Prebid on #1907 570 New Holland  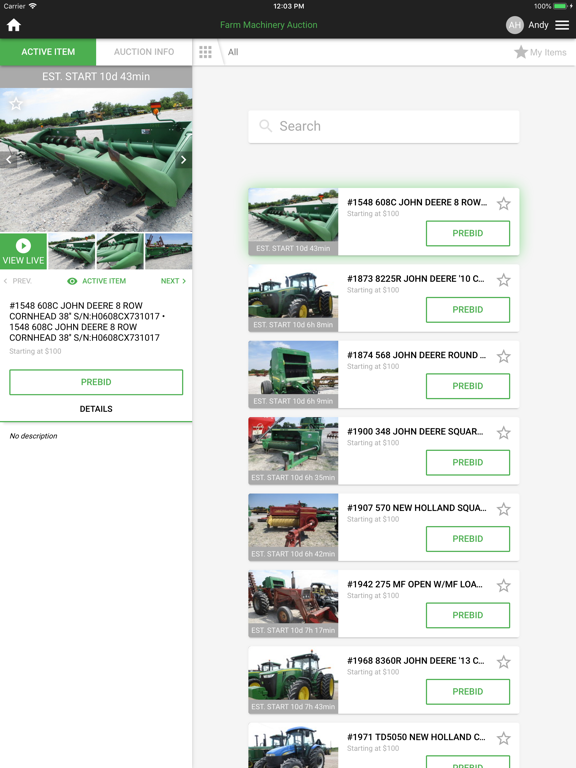468,539
